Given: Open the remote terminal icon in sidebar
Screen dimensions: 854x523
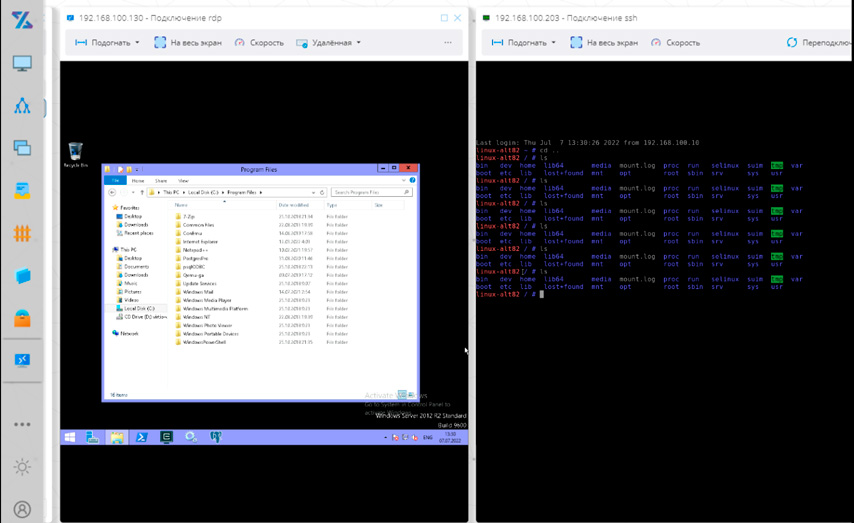Looking at the screenshot, I should pos(22,360).
